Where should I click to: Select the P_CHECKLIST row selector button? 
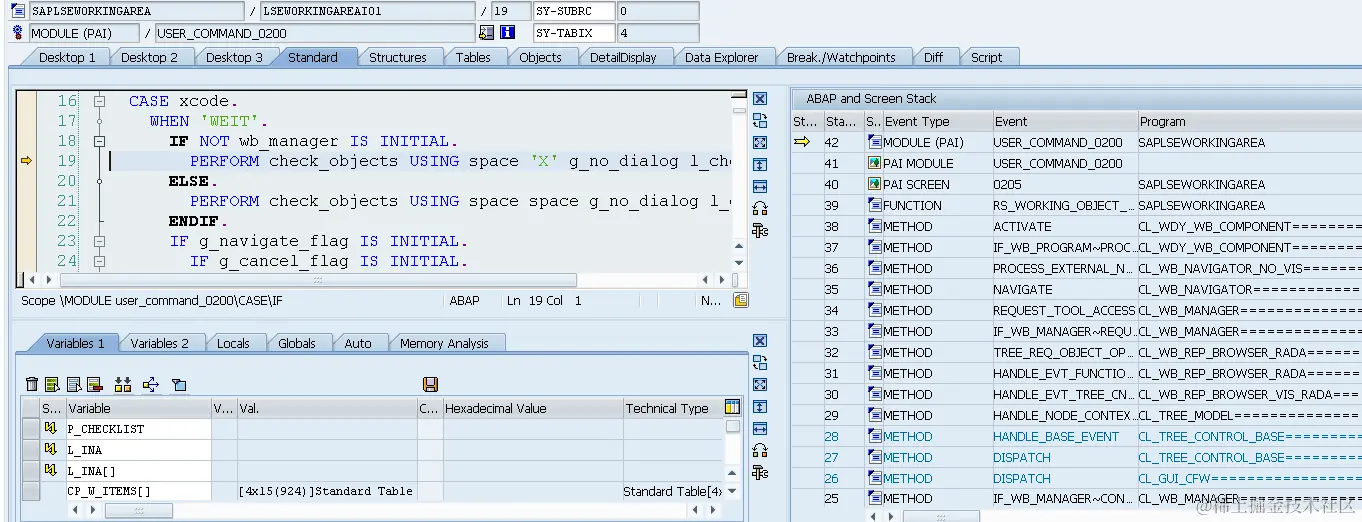tap(31, 429)
